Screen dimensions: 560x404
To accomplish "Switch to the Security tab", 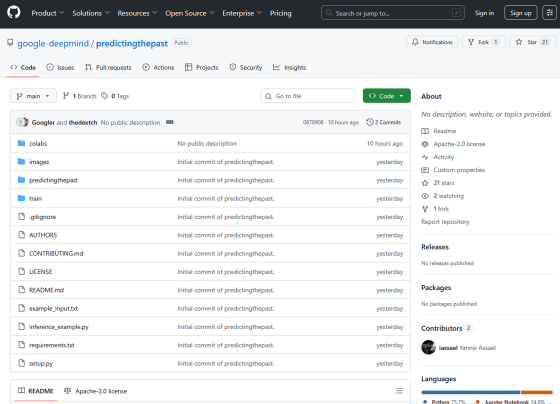I will tap(245, 67).
